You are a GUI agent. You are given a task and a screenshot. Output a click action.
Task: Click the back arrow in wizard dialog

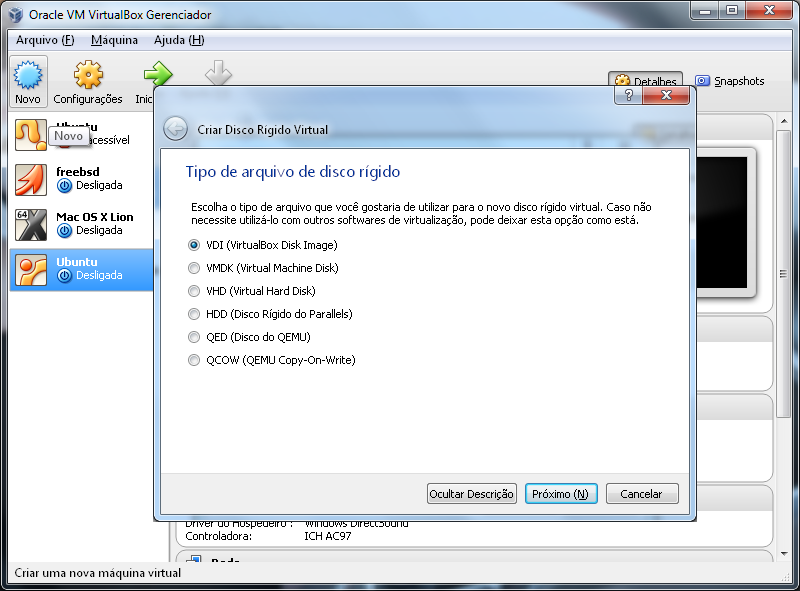[x=176, y=129]
